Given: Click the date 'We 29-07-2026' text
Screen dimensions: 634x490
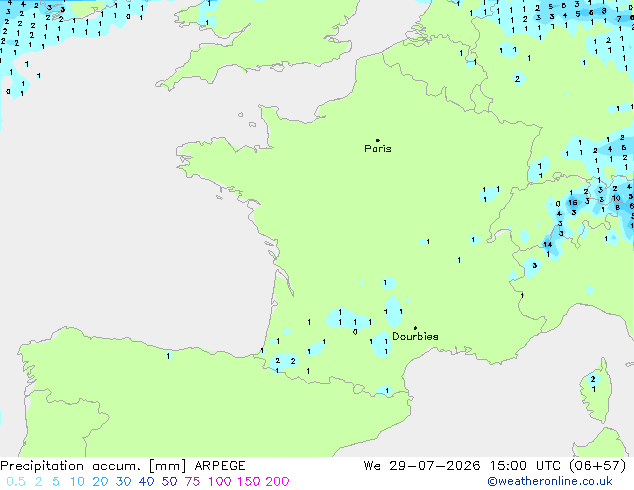Looking at the screenshot, I should click(422, 466).
